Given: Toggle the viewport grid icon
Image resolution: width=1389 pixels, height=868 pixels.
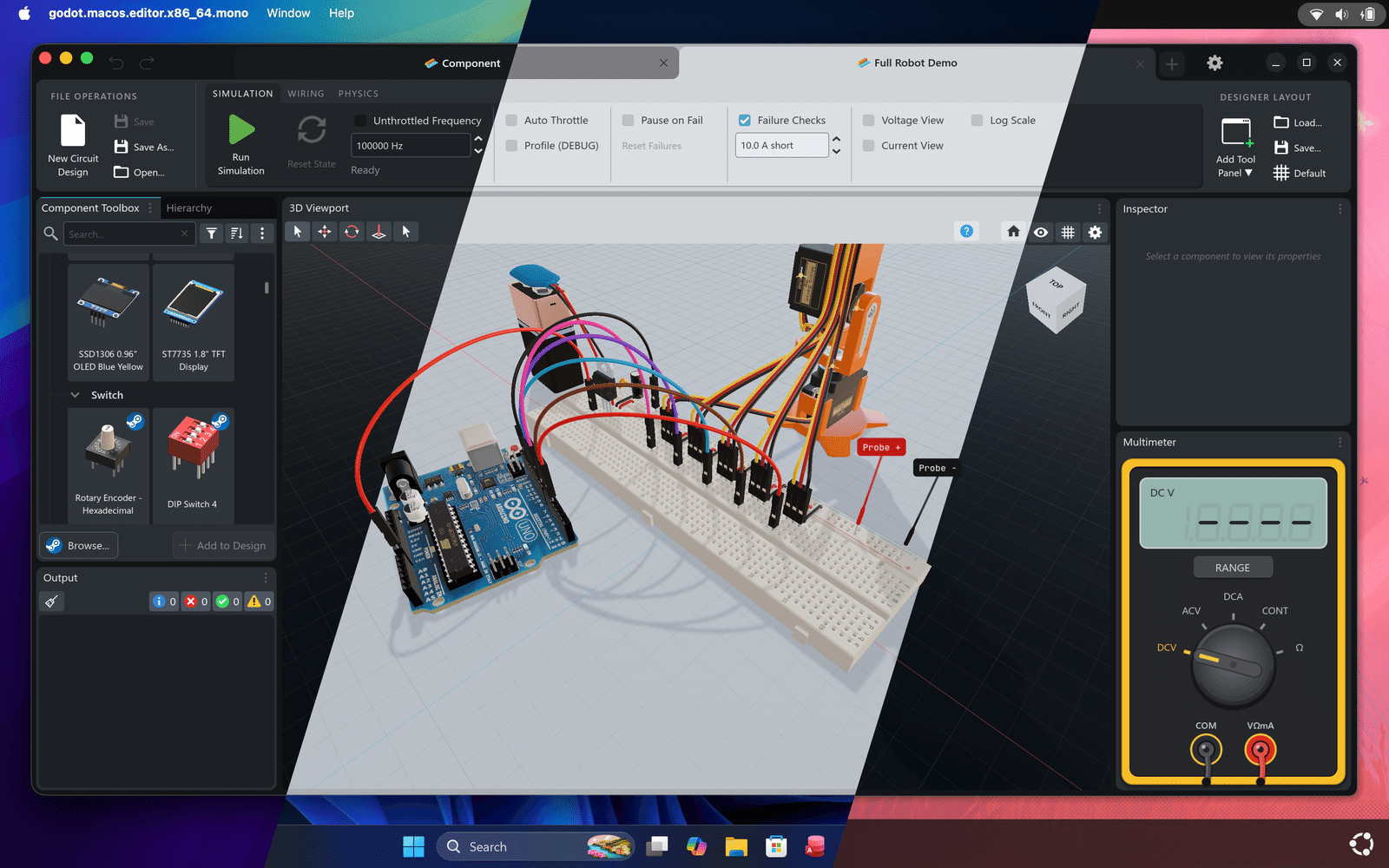Looking at the screenshot, I should [x=1068, y=232].
